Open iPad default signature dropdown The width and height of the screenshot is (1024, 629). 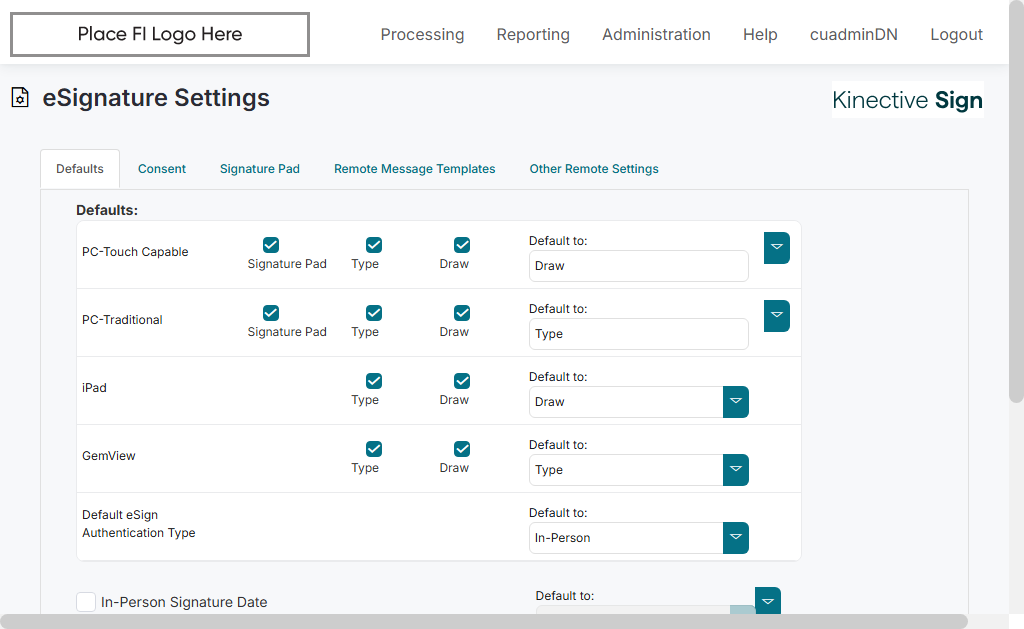point(736,402)
